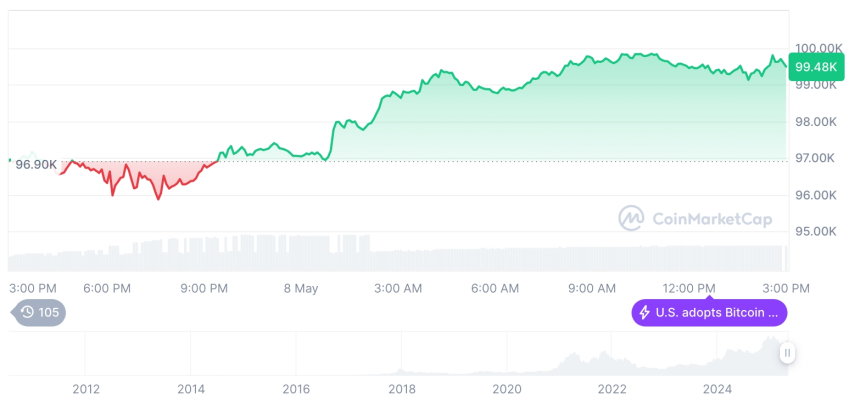Click 12:00 PM on the time axis
The image size is (860, 401).
click(689, 288)
